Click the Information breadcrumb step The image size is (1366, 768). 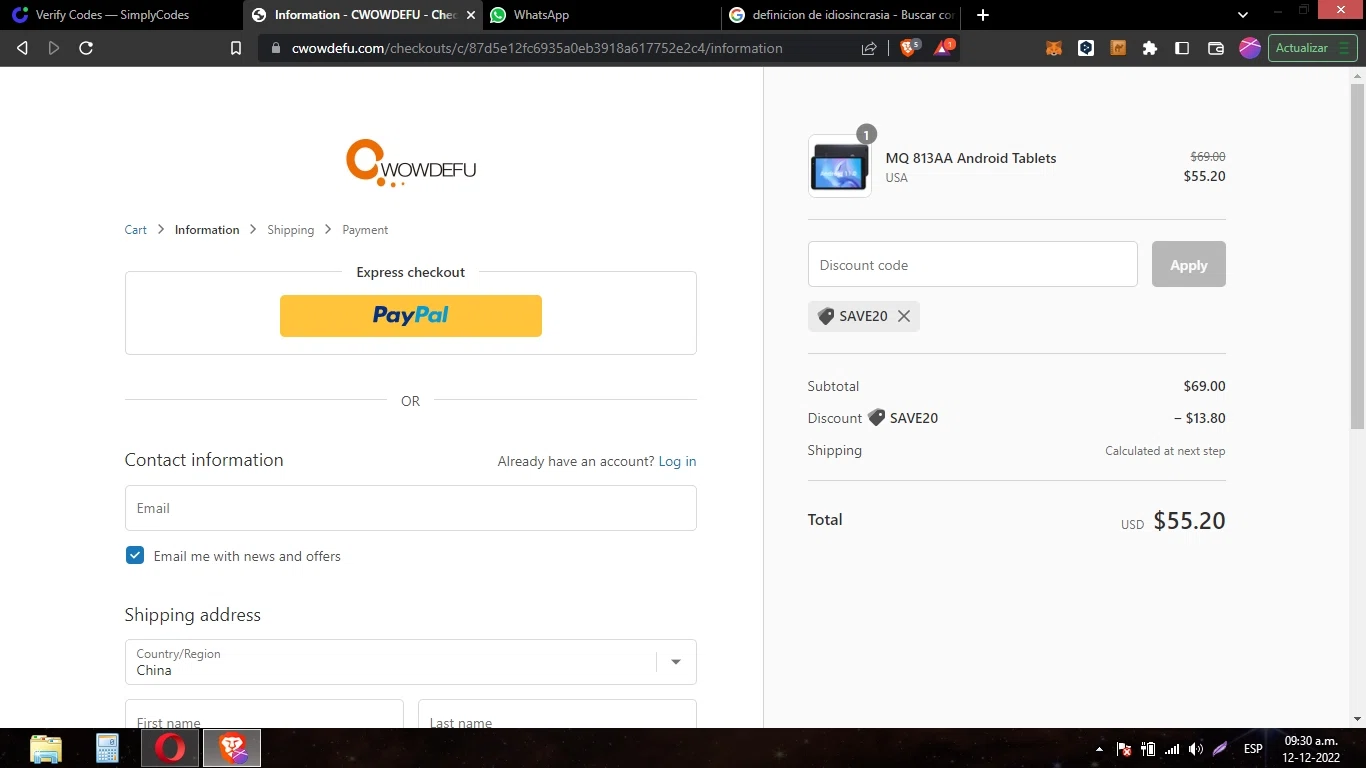coord(207,230)
